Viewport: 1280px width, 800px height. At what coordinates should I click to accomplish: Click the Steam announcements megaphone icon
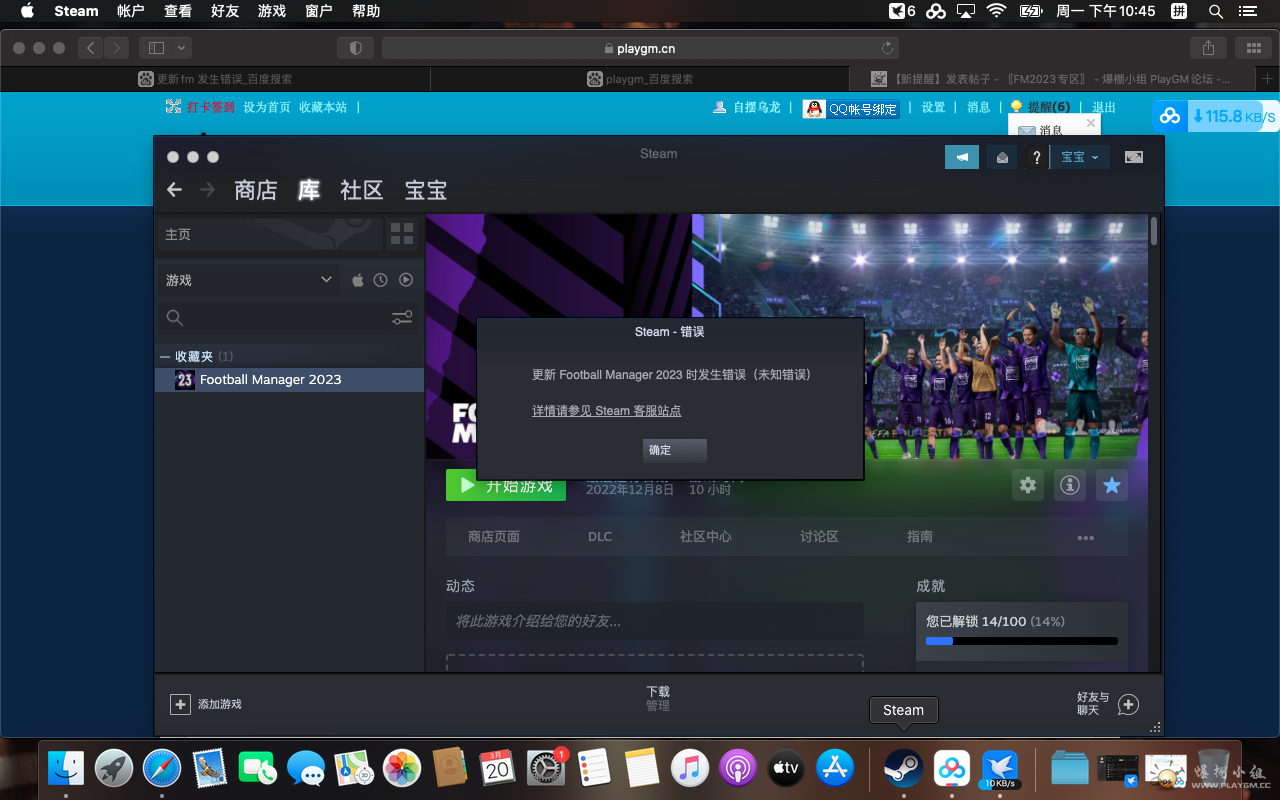pos(962,157)
